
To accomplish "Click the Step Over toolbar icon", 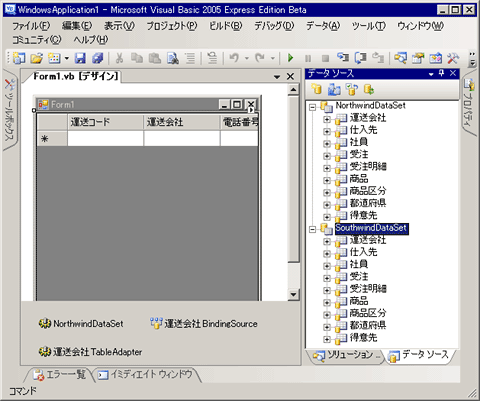I will 360,58.
